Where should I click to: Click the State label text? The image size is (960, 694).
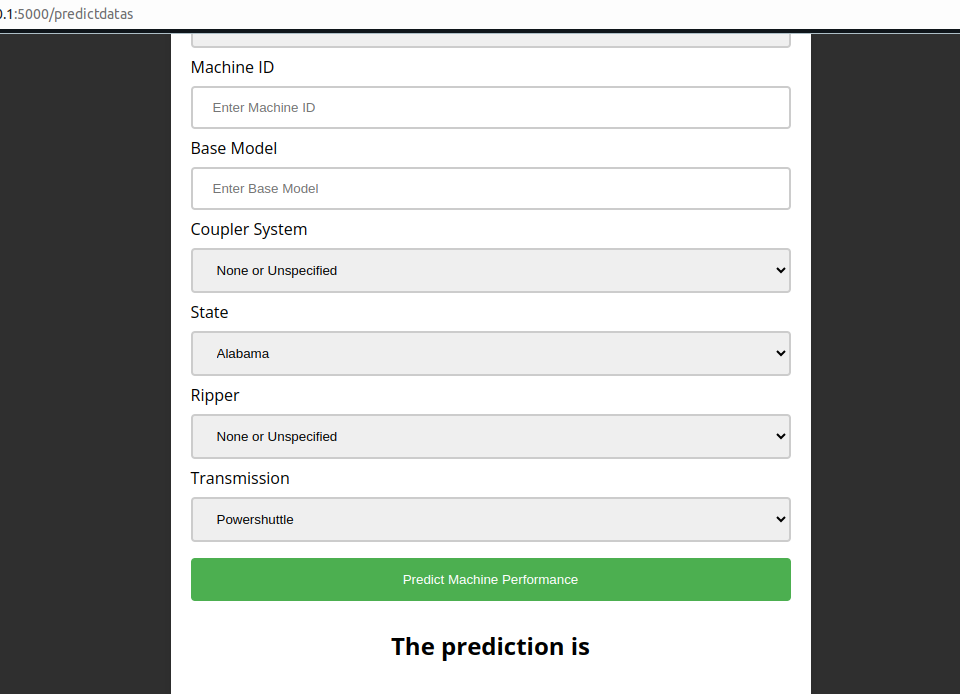(x=209, y=312)
